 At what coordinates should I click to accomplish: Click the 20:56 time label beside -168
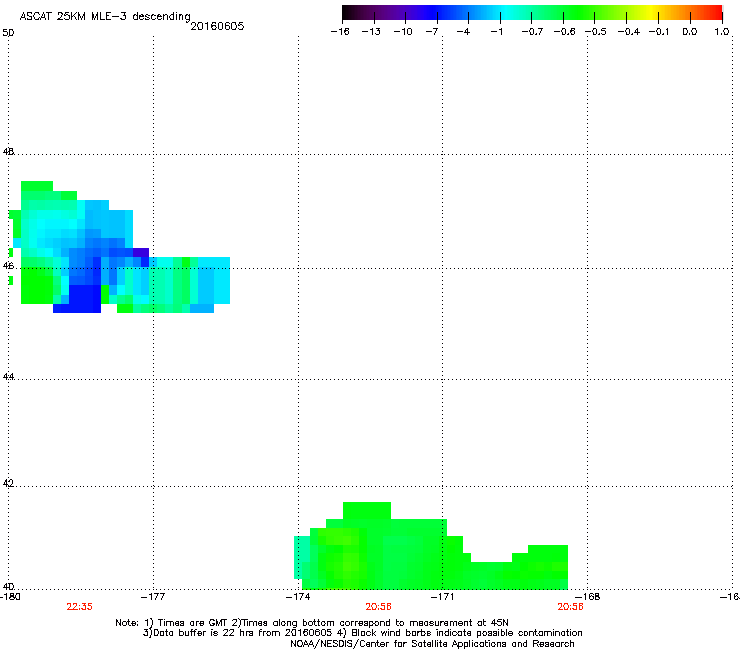[x=570, y=607]
